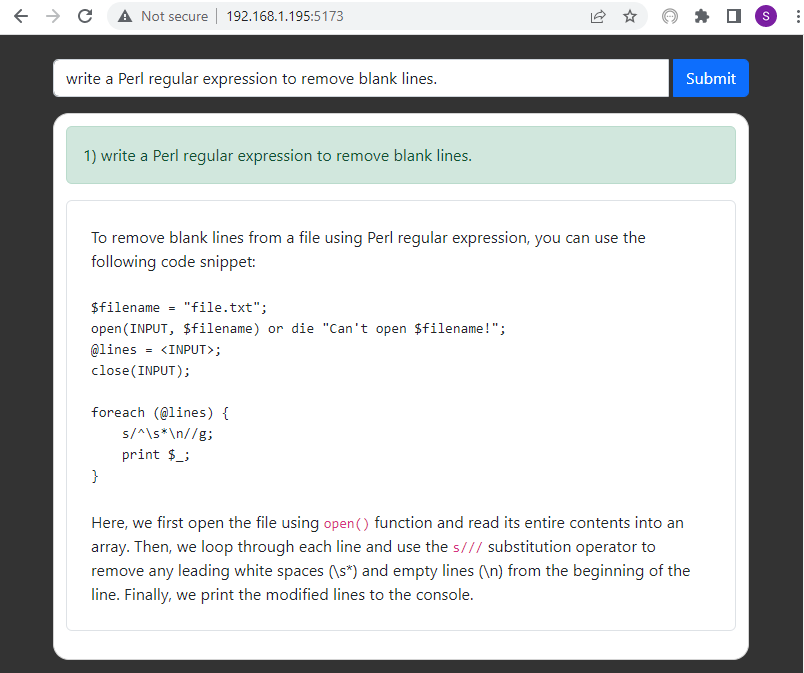The image size is (804, 673).
Task: Click the 'Not secure' label in address bar
Action: click(174, 16)
